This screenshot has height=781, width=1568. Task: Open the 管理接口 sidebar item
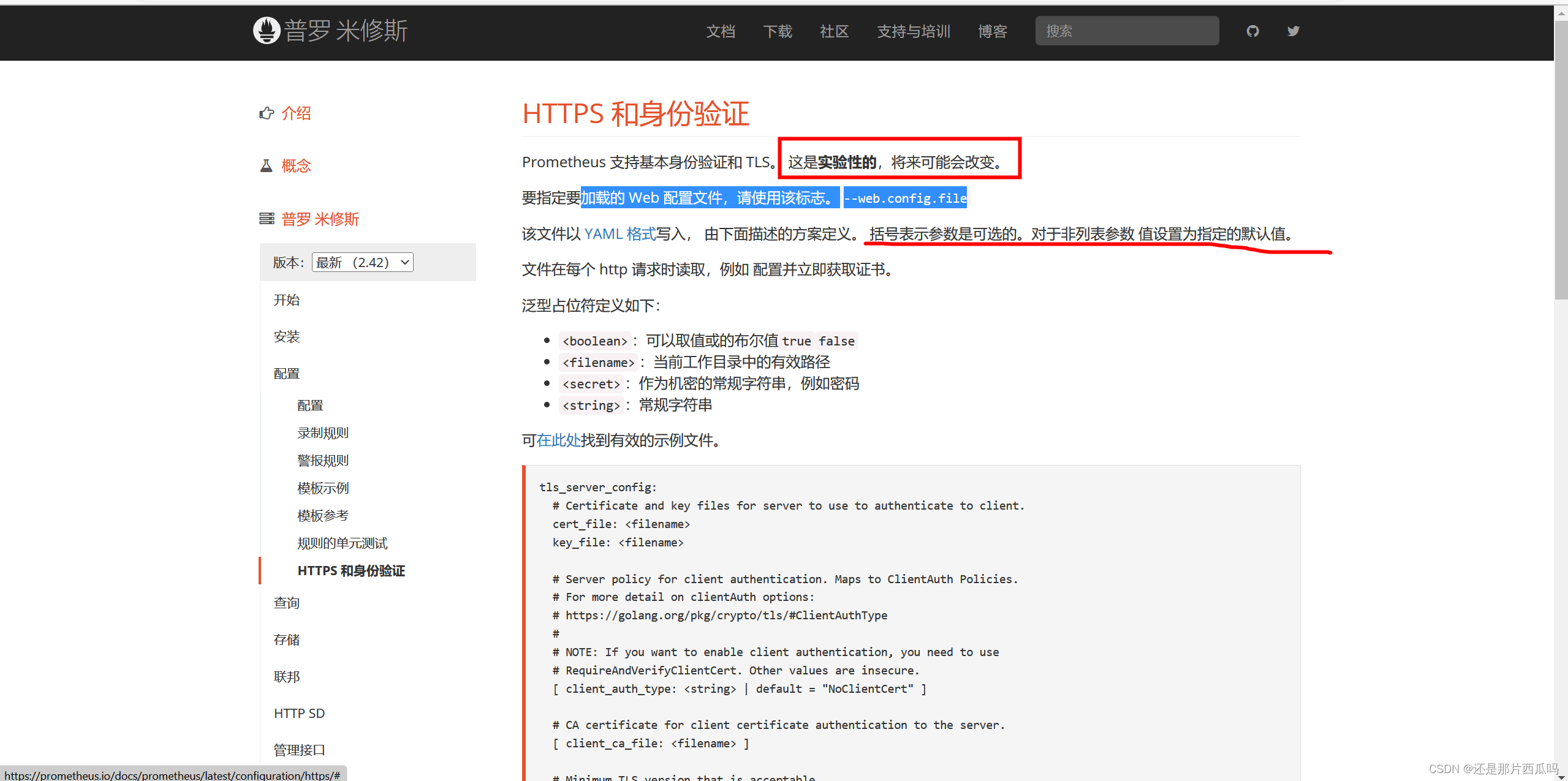pos(299,750)
